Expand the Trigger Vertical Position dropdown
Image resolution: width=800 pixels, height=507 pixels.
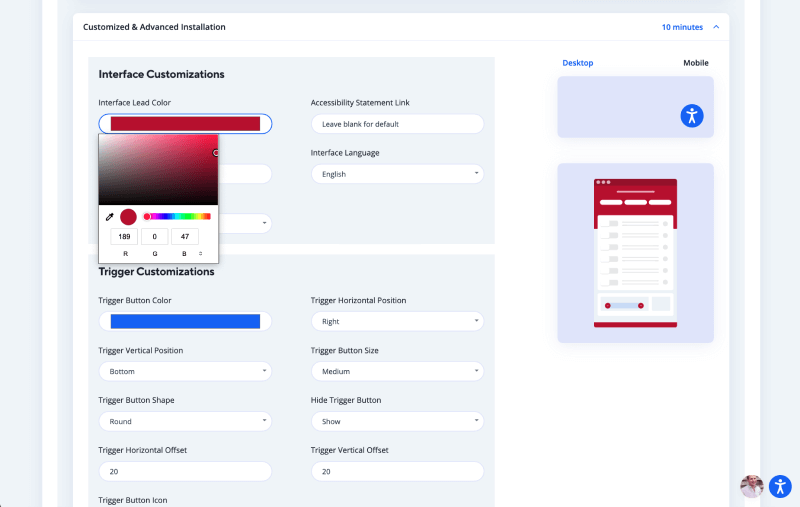185,372
